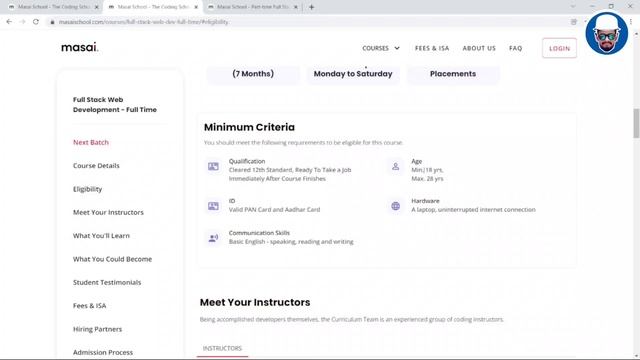
Task: Click the Monday to Saturday card
Action: point(353,74)
